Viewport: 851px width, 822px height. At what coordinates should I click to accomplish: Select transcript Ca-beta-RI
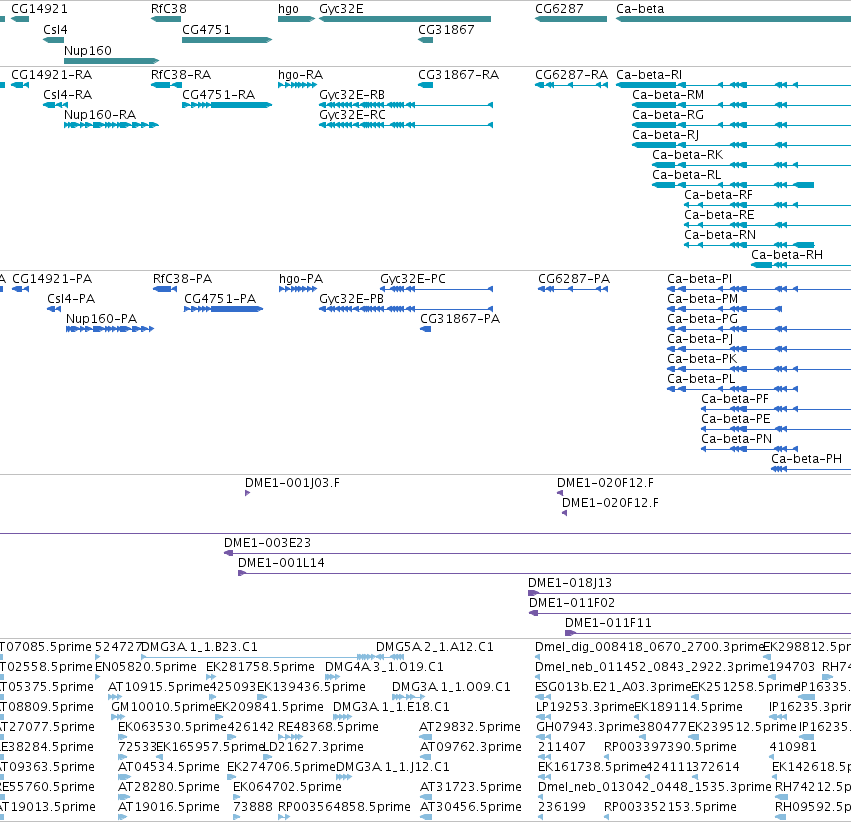(649, 75)
